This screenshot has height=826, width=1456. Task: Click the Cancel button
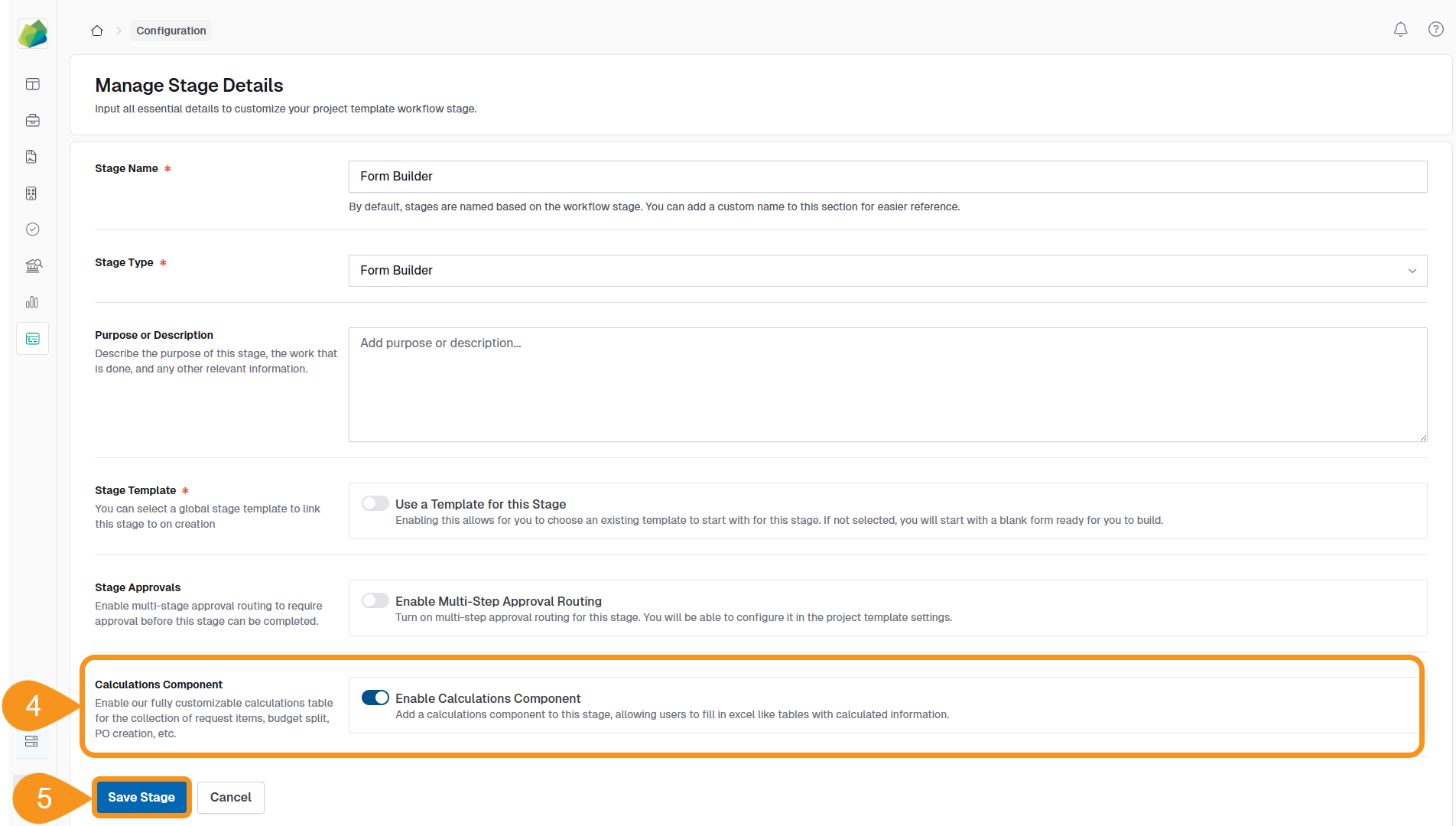click(230, 797)
